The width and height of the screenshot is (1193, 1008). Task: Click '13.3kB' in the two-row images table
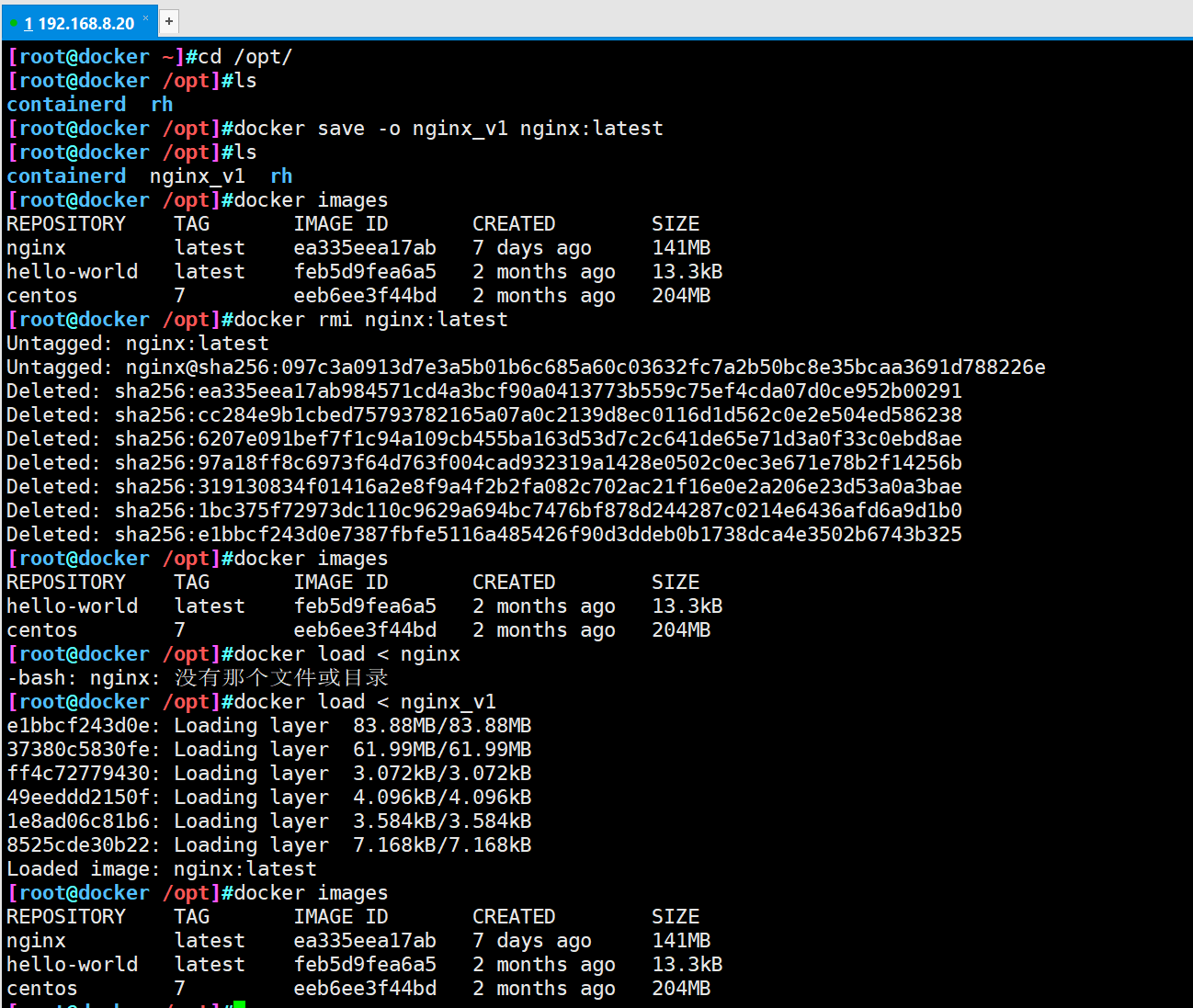[x=687, y=606]
